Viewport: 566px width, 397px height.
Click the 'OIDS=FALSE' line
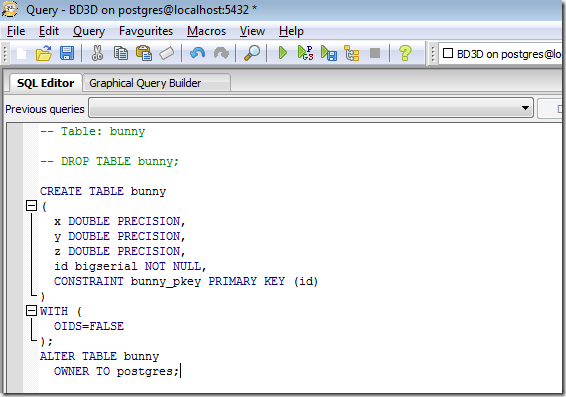[x=89, y=326]
